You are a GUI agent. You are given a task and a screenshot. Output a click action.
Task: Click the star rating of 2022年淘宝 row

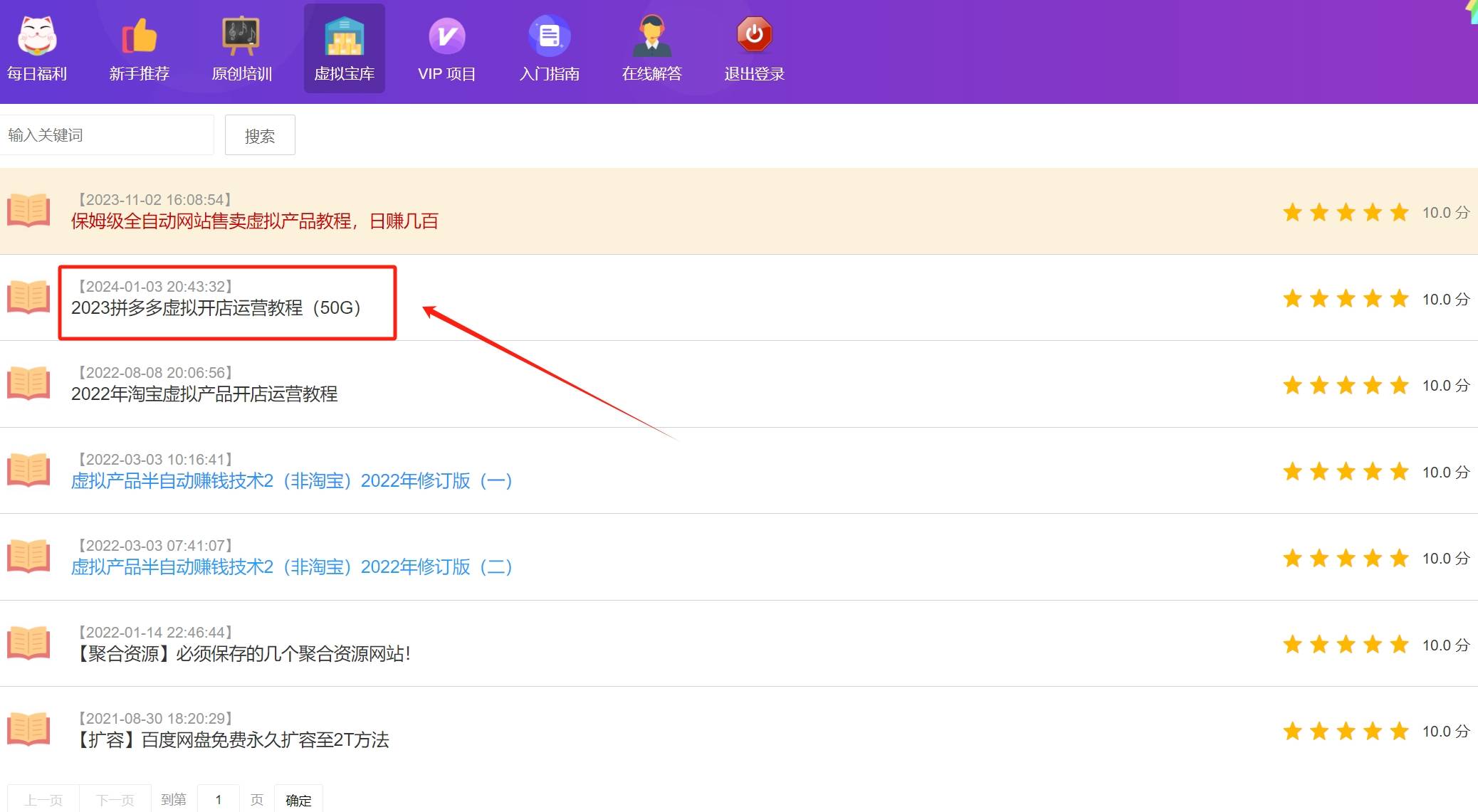pos(1346,385)
